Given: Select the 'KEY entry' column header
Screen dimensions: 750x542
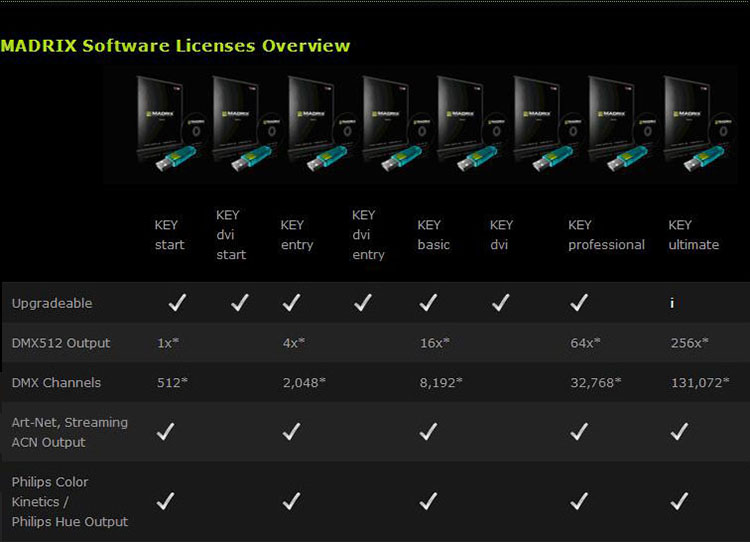Looking at the screenshot, I should 297,235.
